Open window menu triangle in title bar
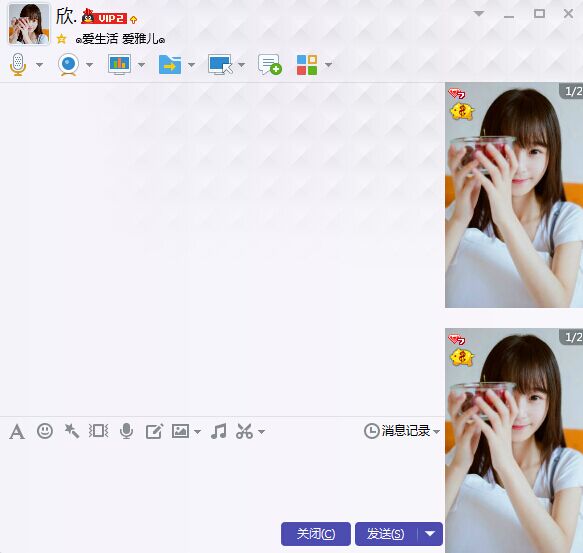The width and height of the screenshot is (583, 553). click(479, 14)
